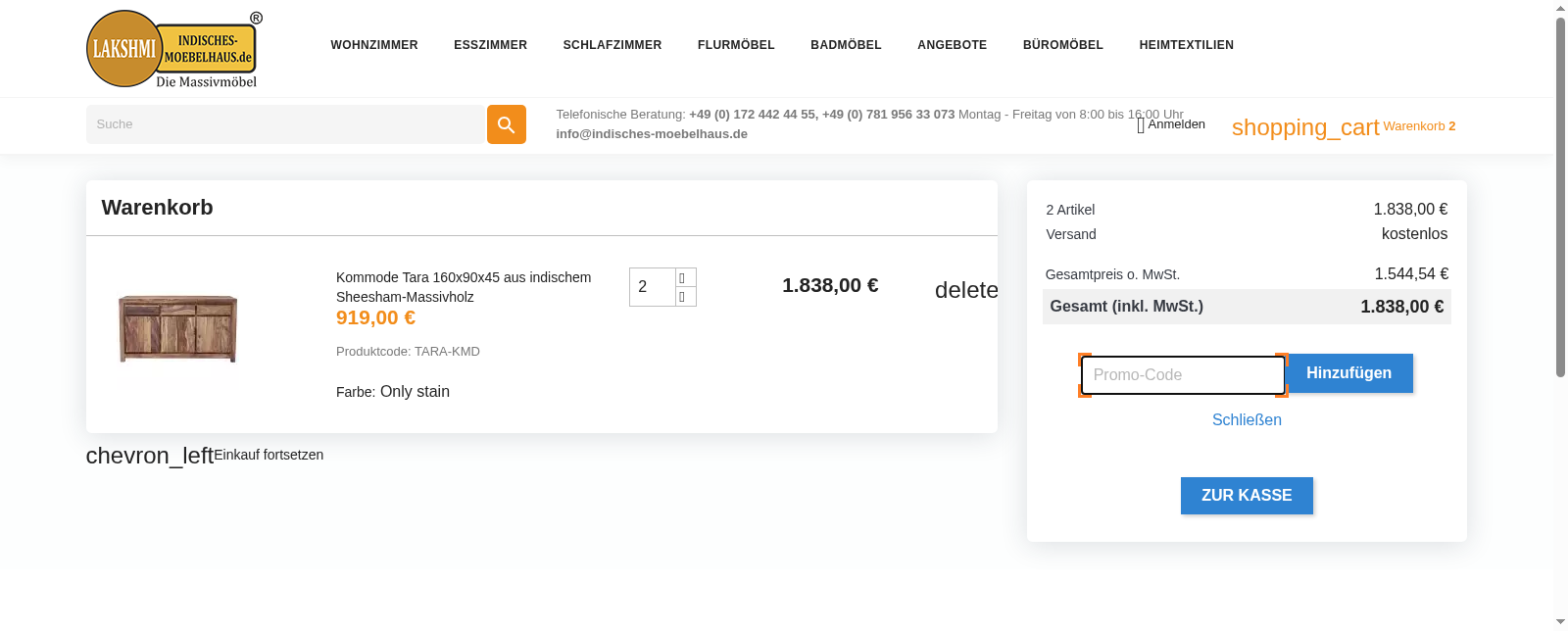This screenshot has height=631, width=1568.
Task: Delete the Kommode Tara item from cart
Action: click(965, 290)
